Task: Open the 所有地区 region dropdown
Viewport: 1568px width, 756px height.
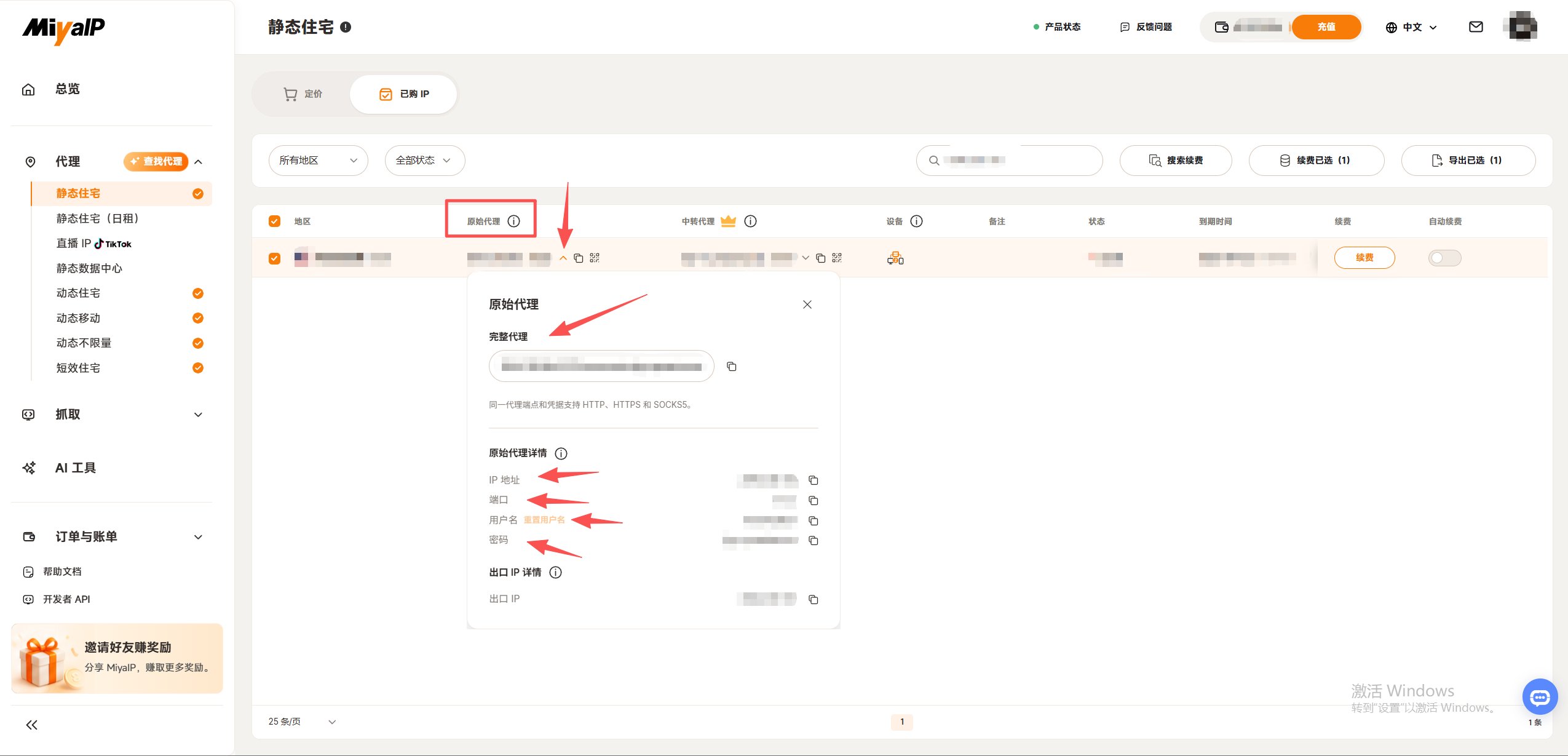Action: pos(318,161)
